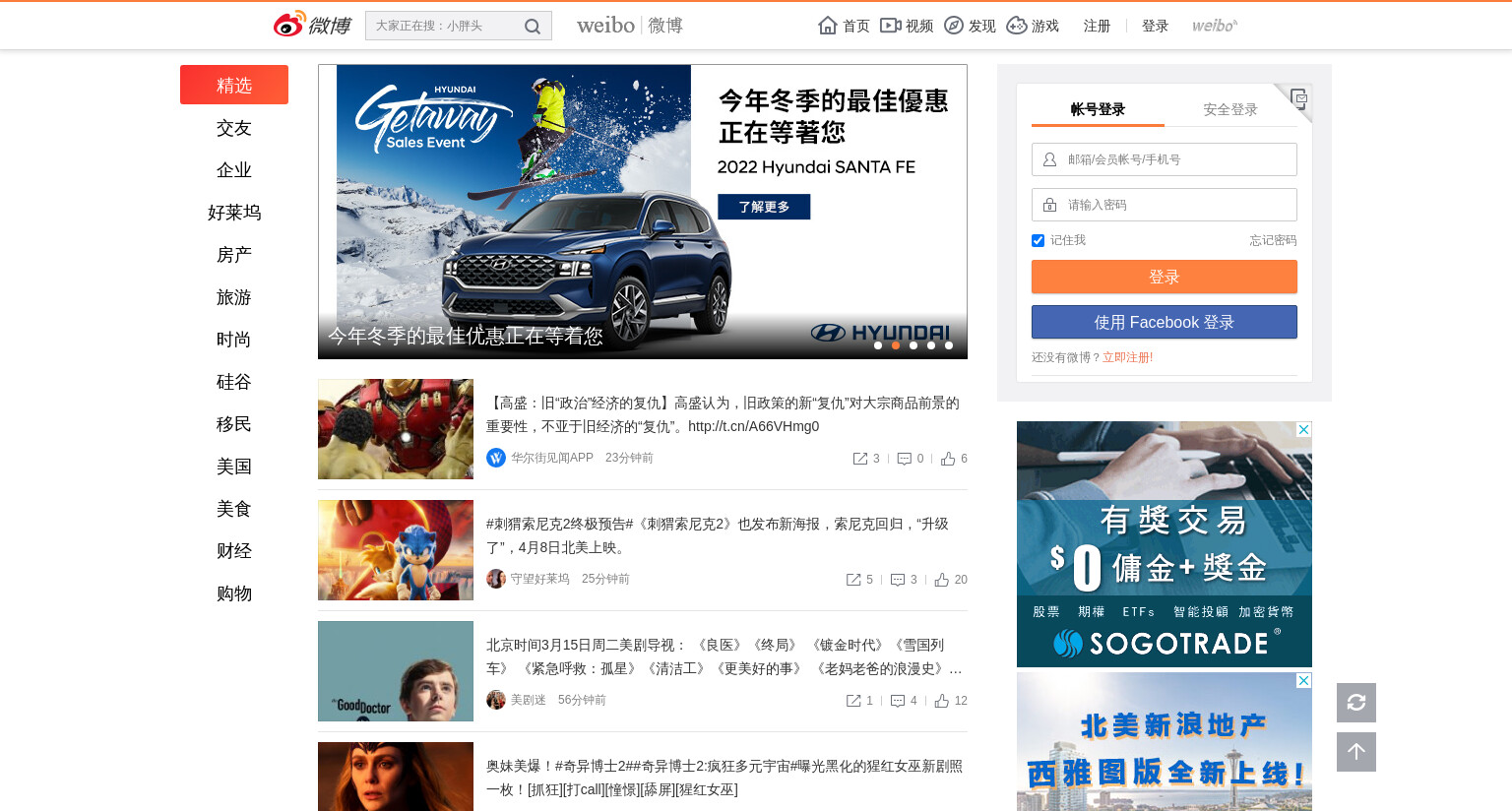Select 时尚 category in sidebar

coord(234,340)
